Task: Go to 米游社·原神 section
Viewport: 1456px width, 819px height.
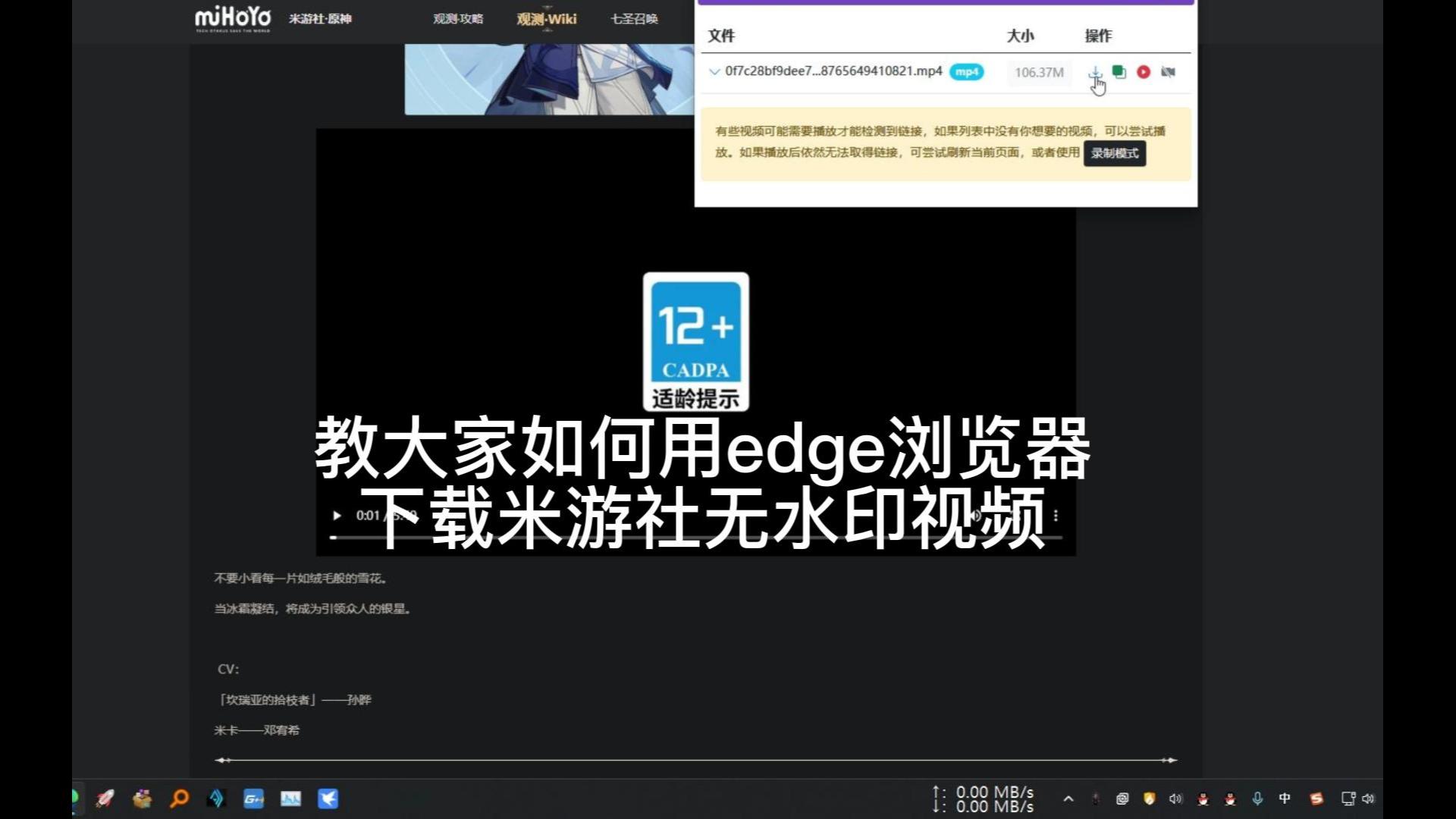Action: coord(320,19)
